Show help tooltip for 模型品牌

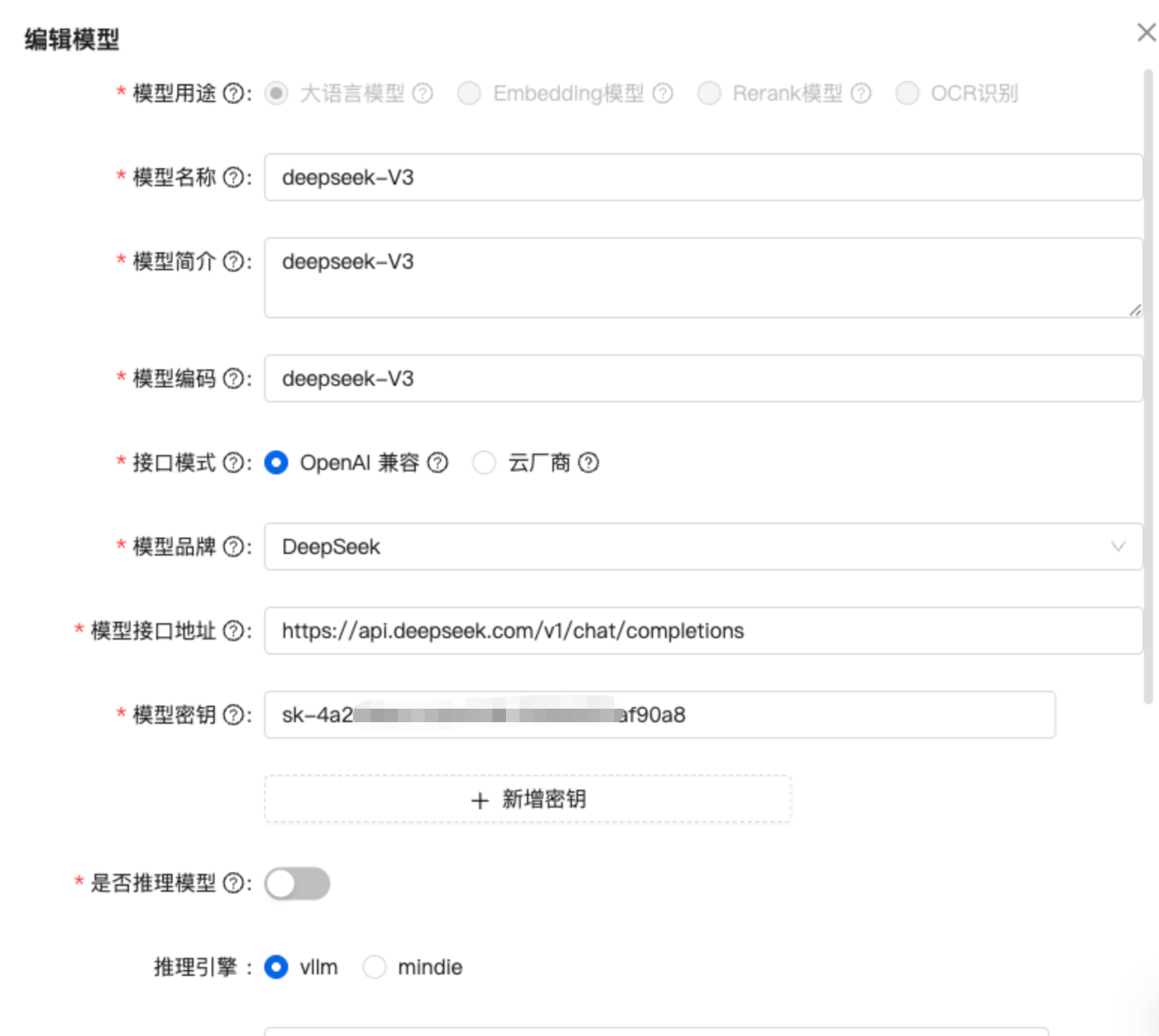coord(235,547)
